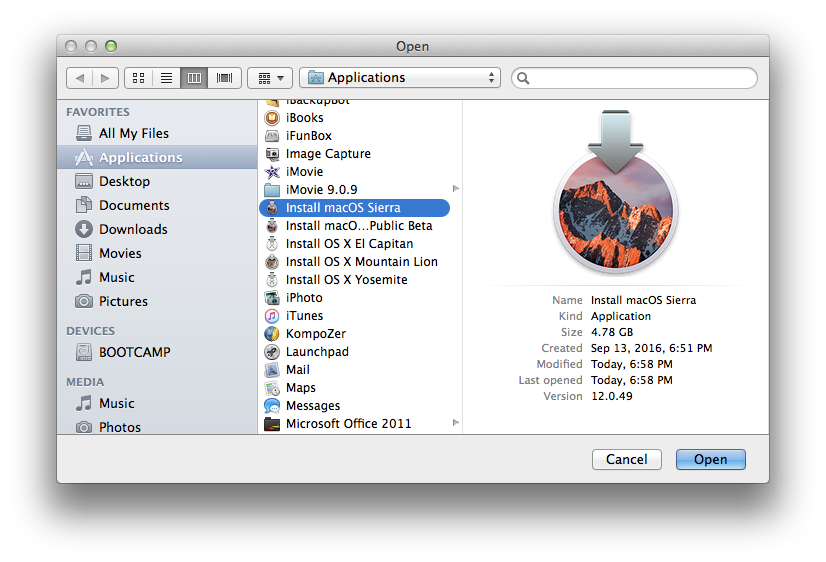Image resolution: width=826 pixels, height=562 pixels.
Task: Click the iFunBox app icon
Action: [272, 136]
